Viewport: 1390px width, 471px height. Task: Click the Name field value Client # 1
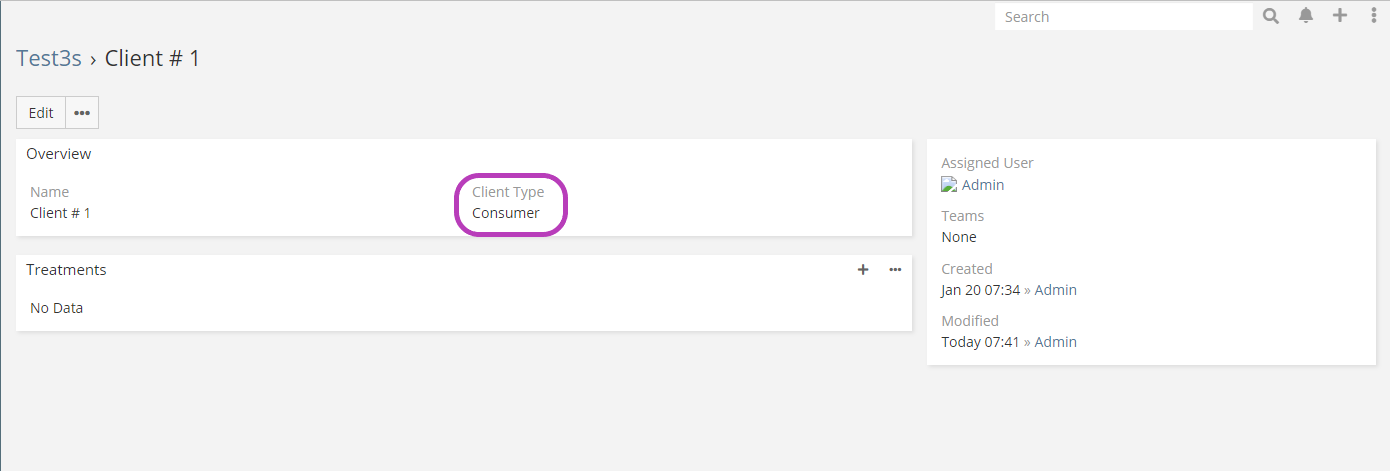(60, 213)
